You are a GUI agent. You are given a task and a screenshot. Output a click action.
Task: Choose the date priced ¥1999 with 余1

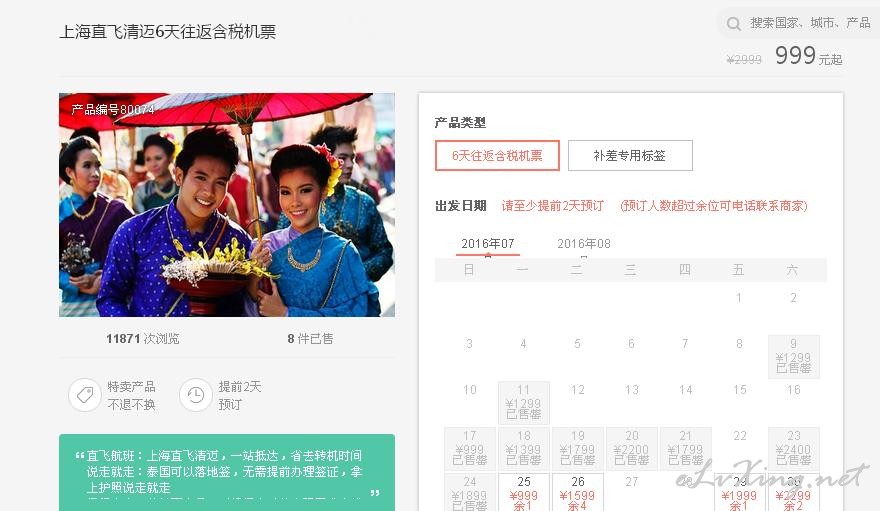[739, 492]
